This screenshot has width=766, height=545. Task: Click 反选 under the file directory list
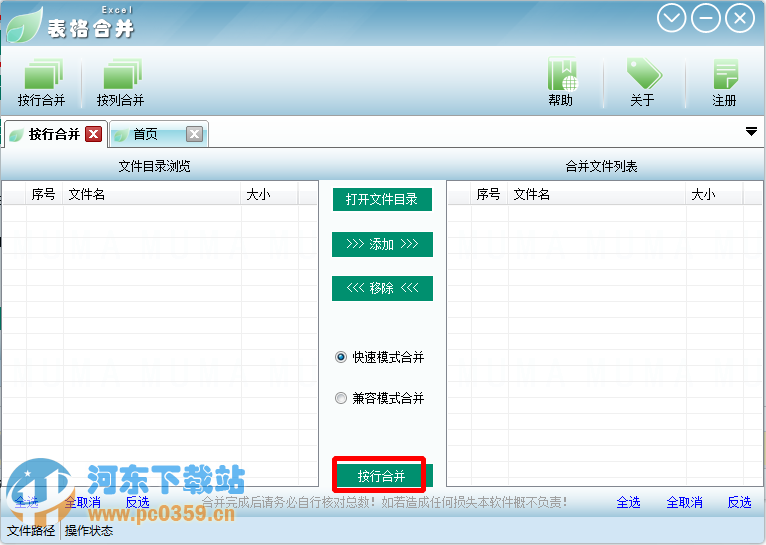(137, 503)
